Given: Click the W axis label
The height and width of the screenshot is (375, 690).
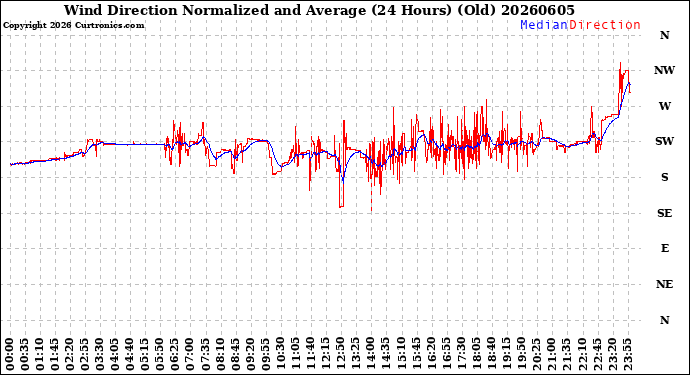Looking at the screenshot, I should click(664, 106).
